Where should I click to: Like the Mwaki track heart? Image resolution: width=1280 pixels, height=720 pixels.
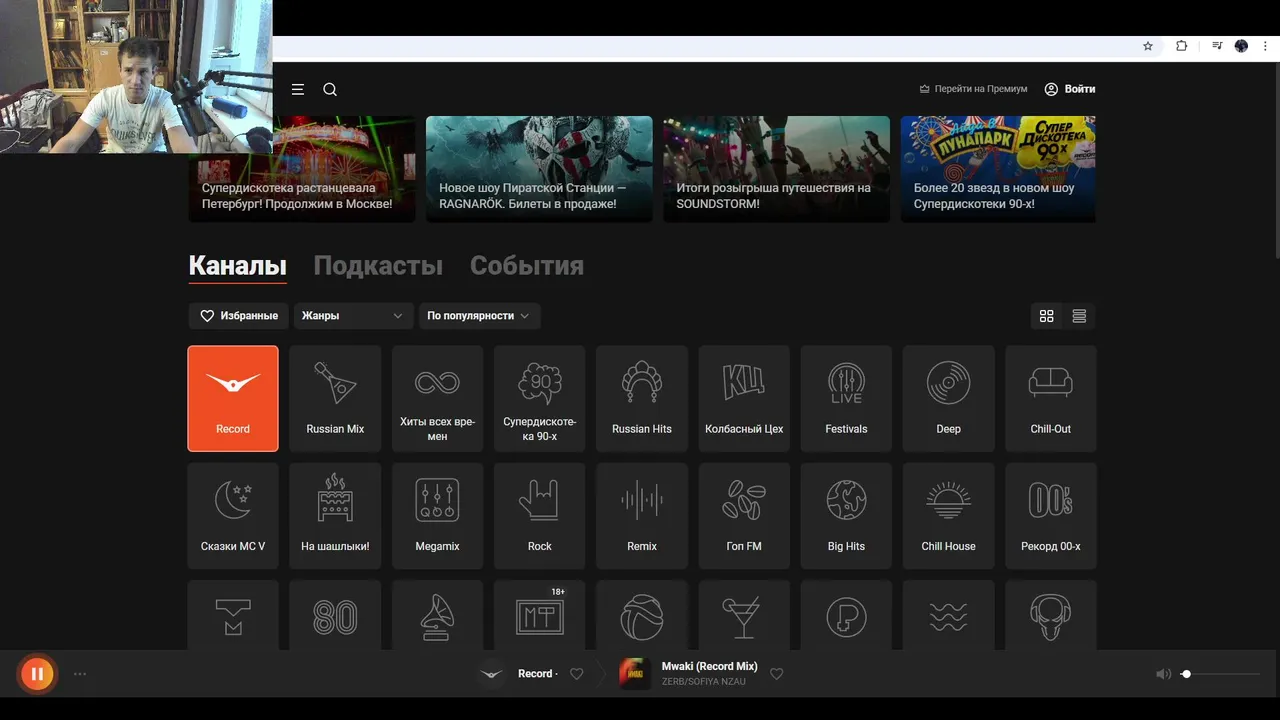776,674
